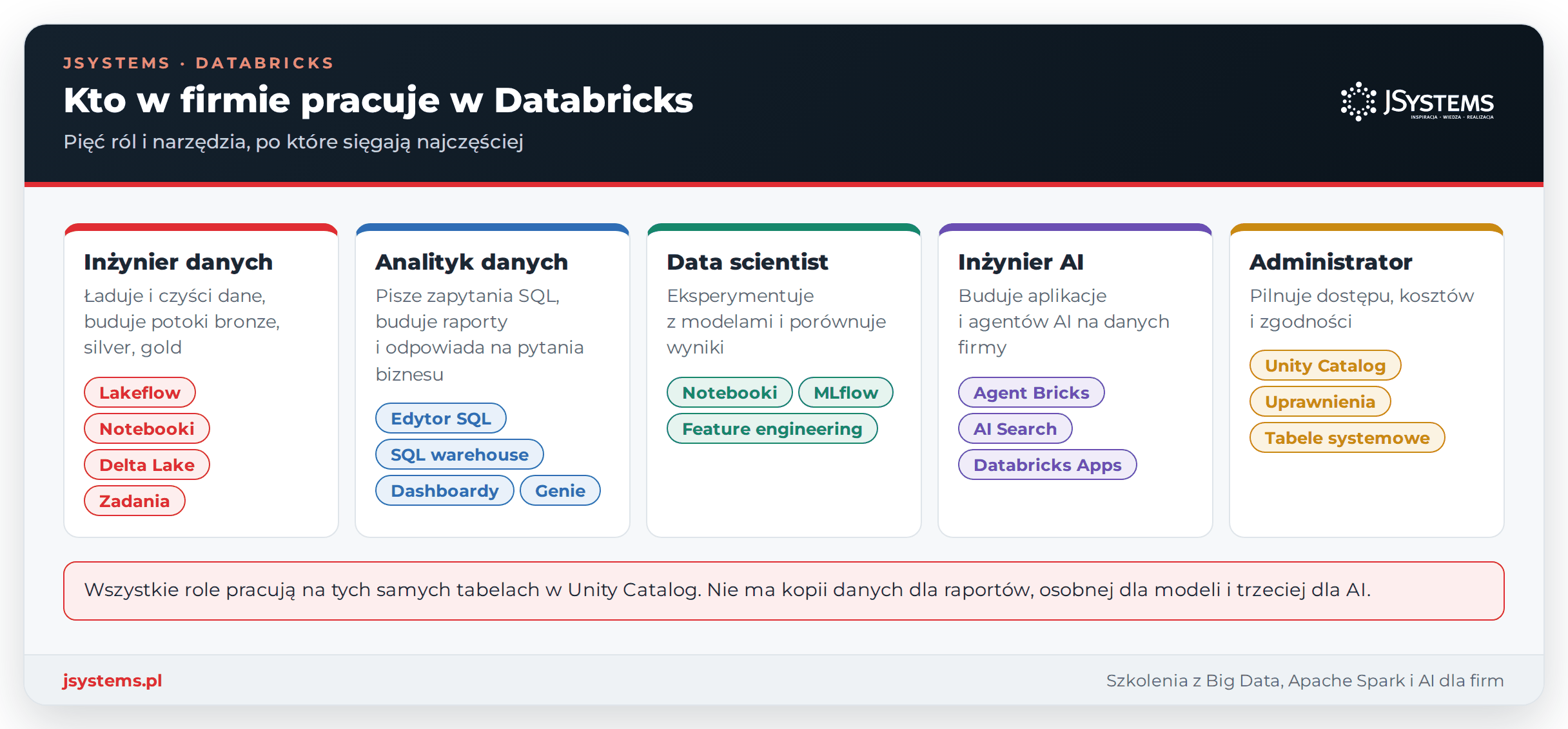Click the red Notebooki tag under Inżynier danych
Image resolution: width=1568 pixels, height=729 pixels.
[147, 428]
